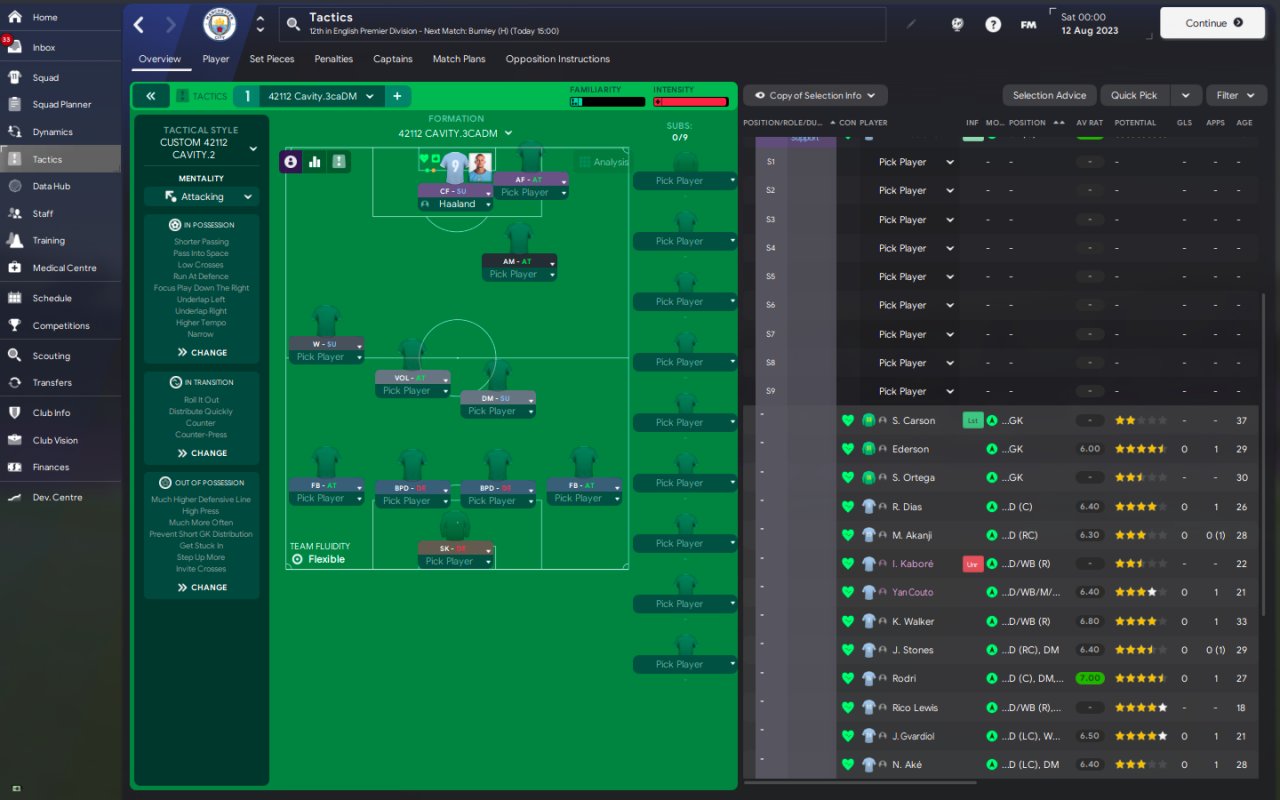Open the Squad Planner icon

(15, 104)
